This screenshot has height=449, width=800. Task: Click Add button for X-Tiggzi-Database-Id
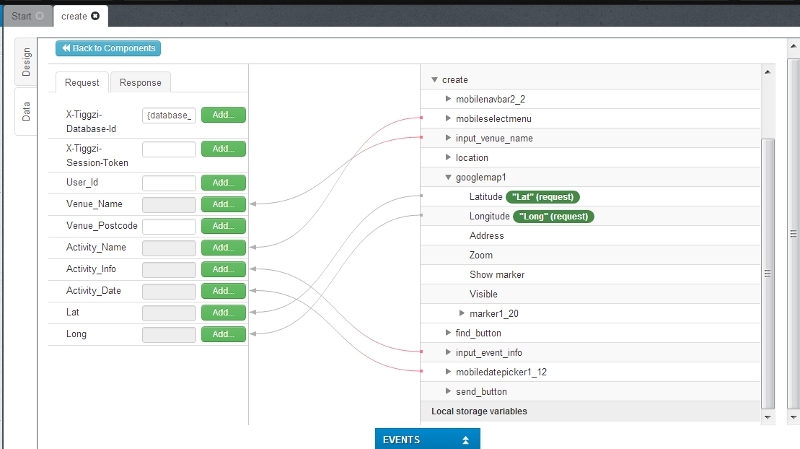tap(223, 115)
